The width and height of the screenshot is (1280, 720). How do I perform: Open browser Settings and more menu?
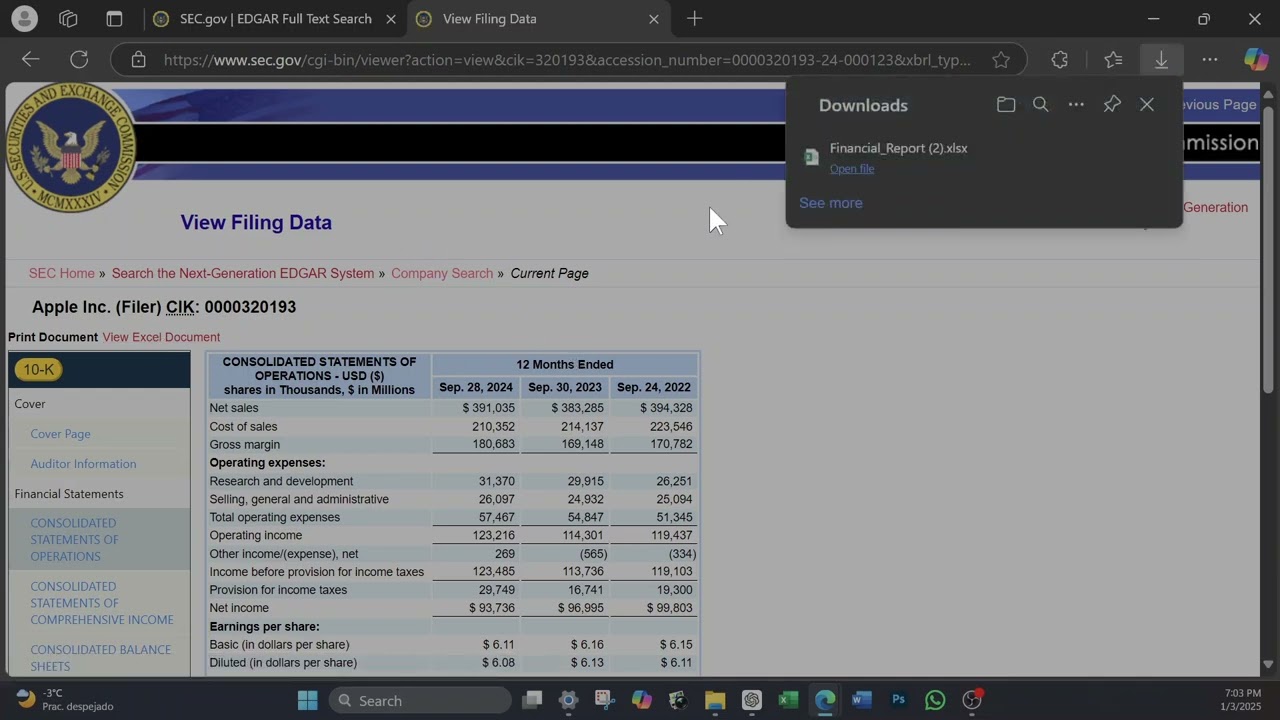click(1210, 60)
